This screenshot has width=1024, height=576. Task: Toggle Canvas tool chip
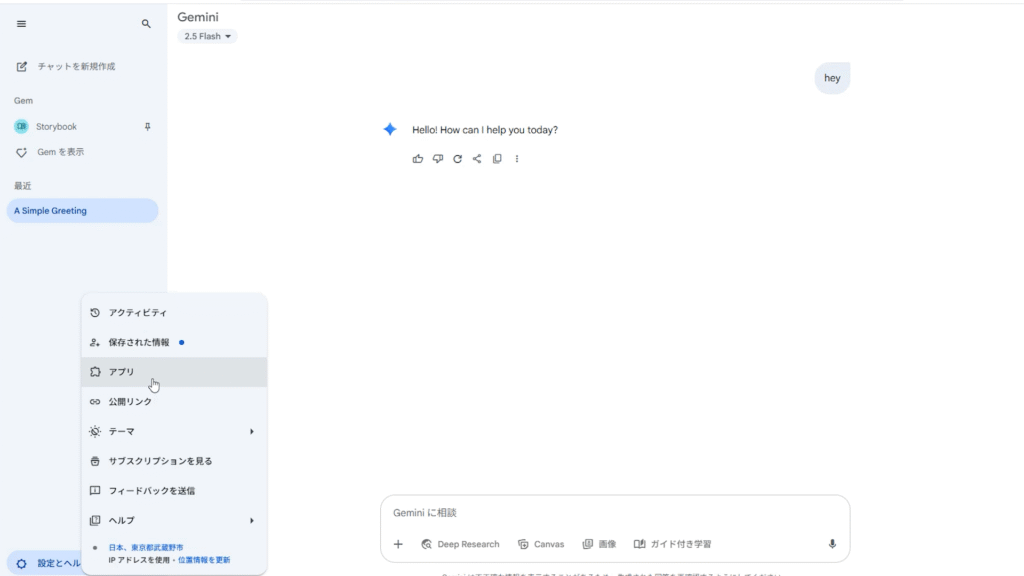[x=541, y=544]
